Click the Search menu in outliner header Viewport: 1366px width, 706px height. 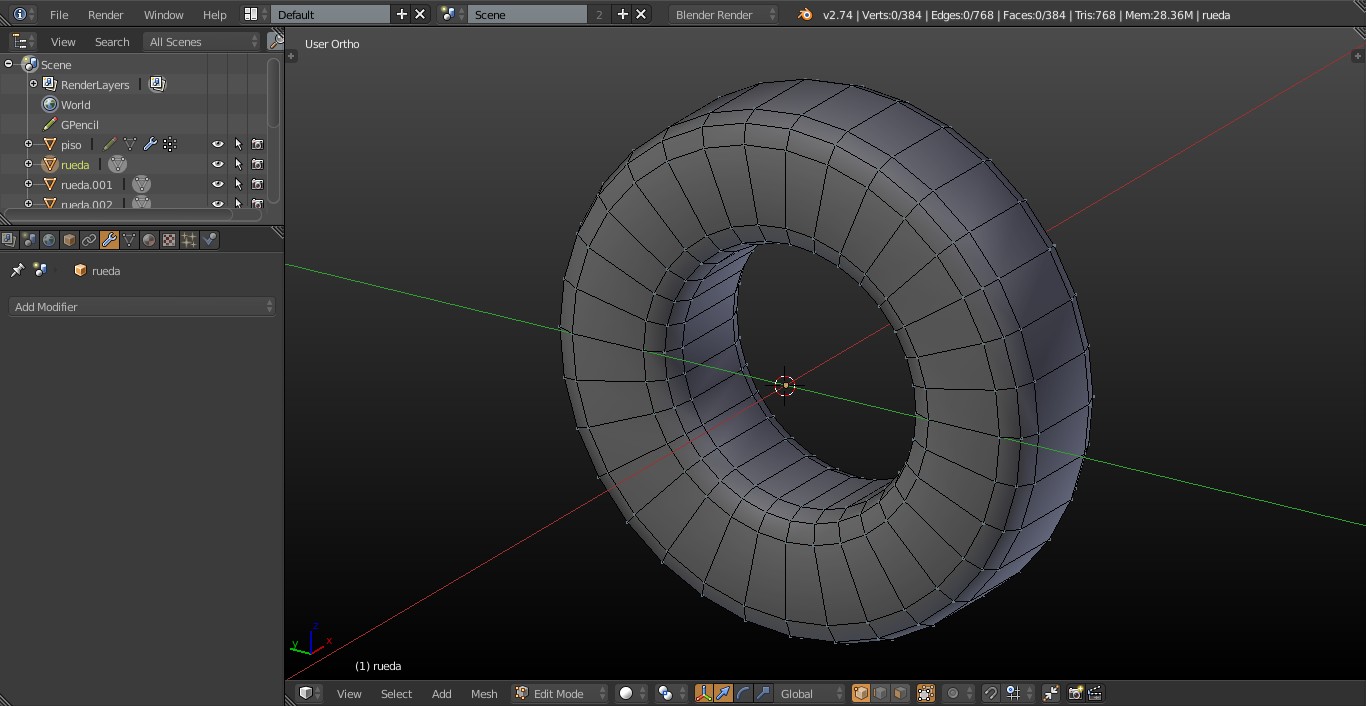112,41
